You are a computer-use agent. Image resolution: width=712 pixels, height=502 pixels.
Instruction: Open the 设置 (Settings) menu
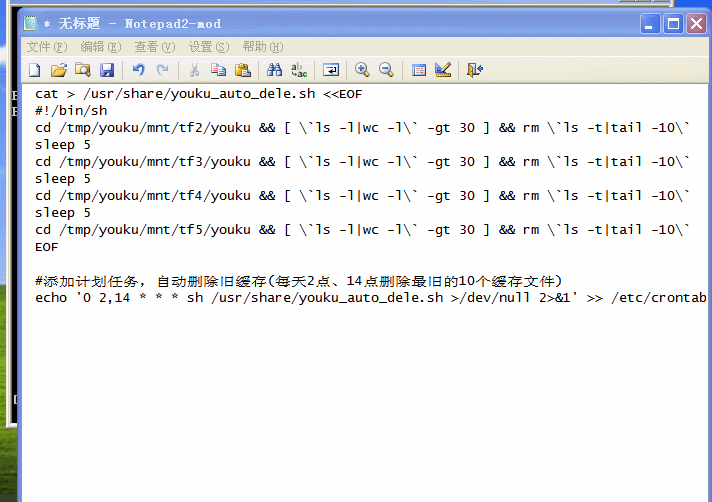(x=209, y=47)
